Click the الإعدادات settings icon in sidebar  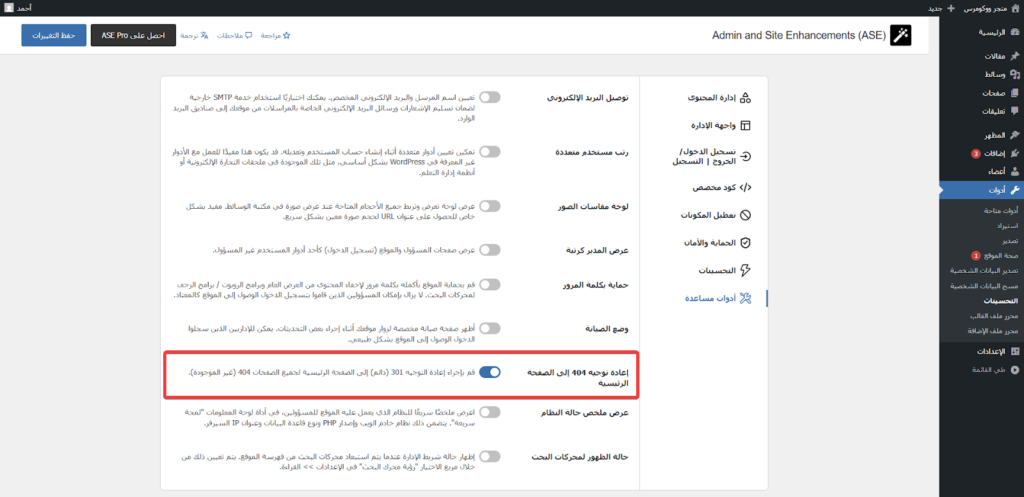1014,351
